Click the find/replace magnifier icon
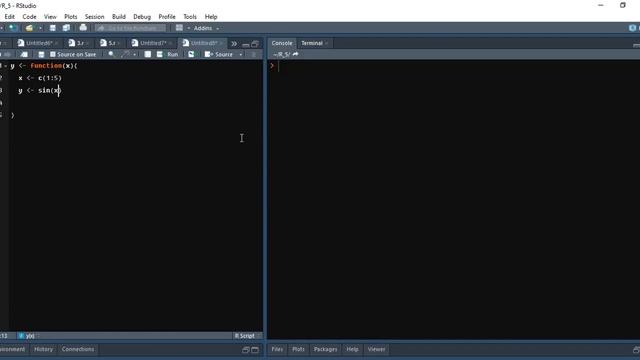 (x=111, y=54)
